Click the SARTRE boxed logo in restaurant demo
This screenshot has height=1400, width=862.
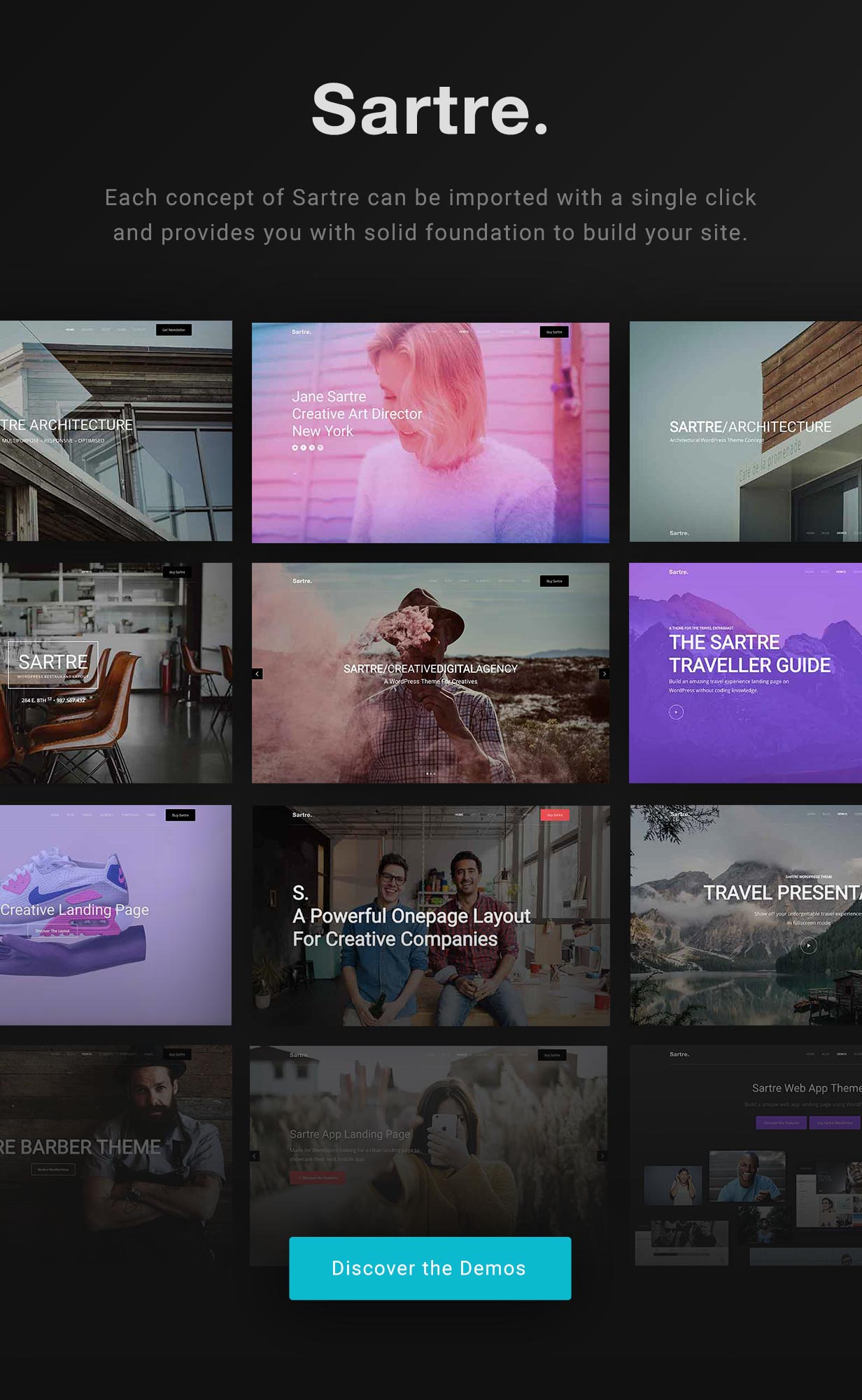point(53,664)
